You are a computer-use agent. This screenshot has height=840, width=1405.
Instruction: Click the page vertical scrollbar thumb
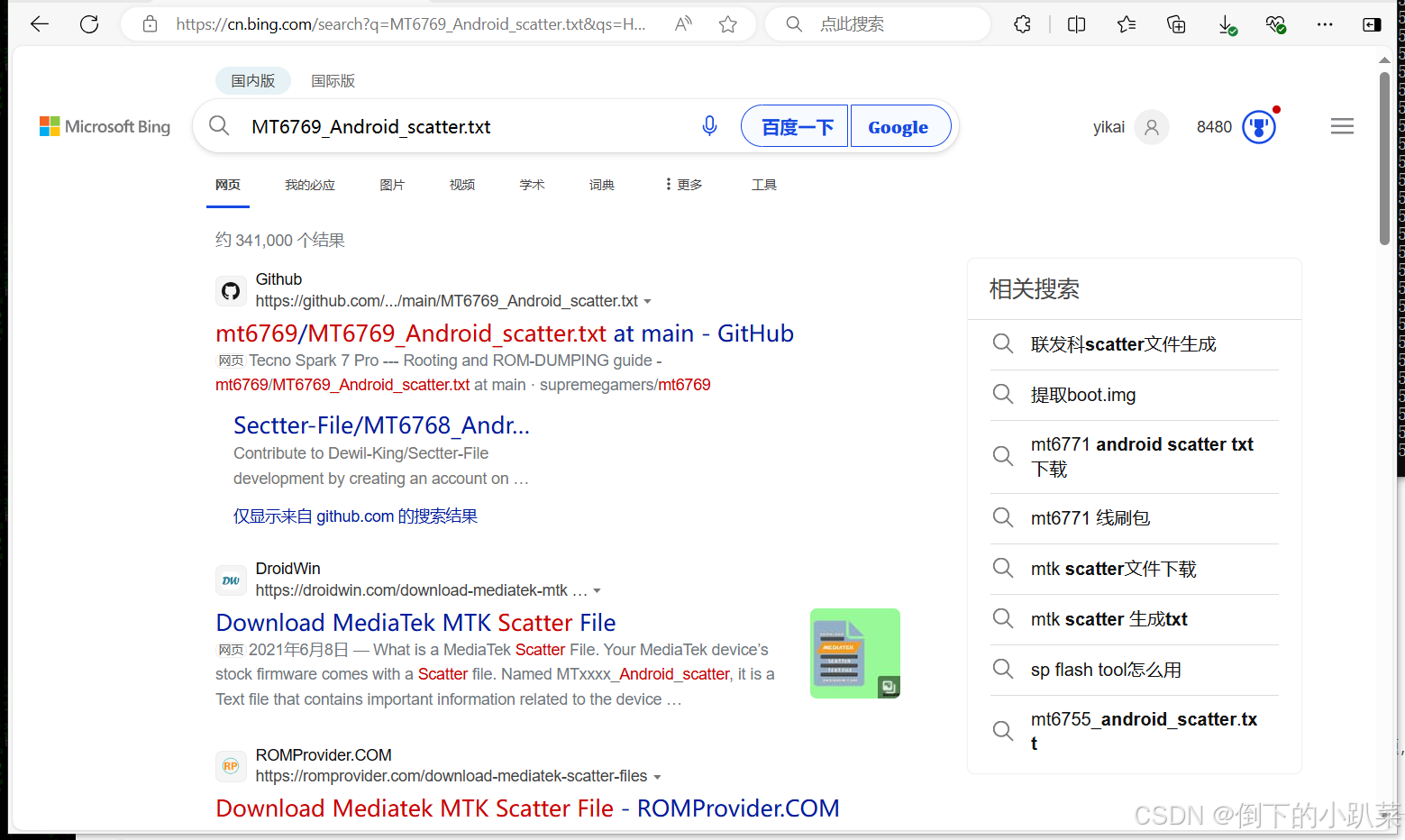click(x=1384, y=158)
